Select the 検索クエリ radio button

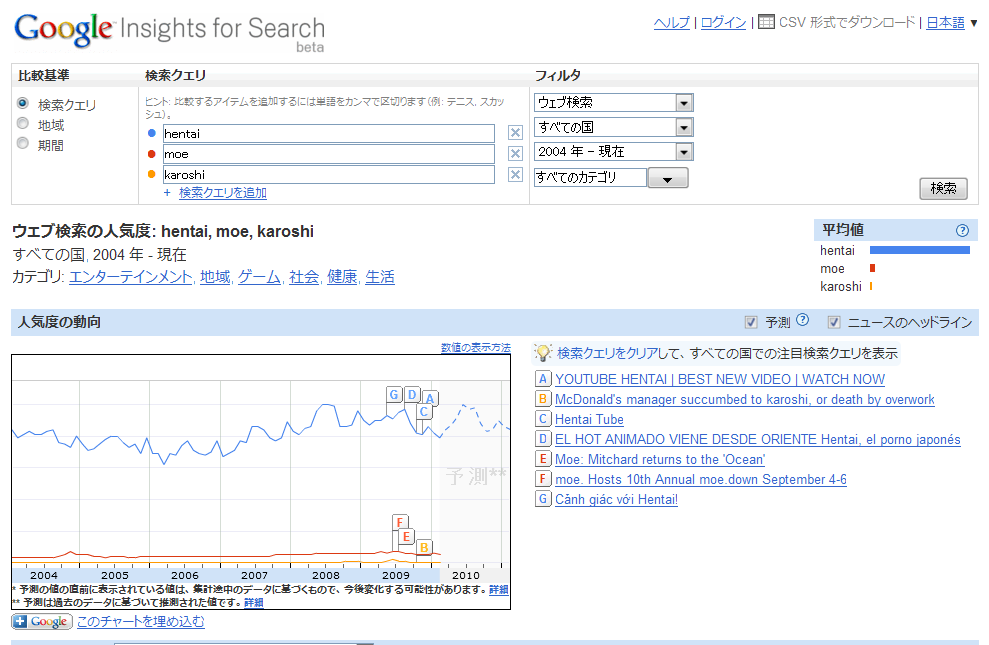(23, 103)
